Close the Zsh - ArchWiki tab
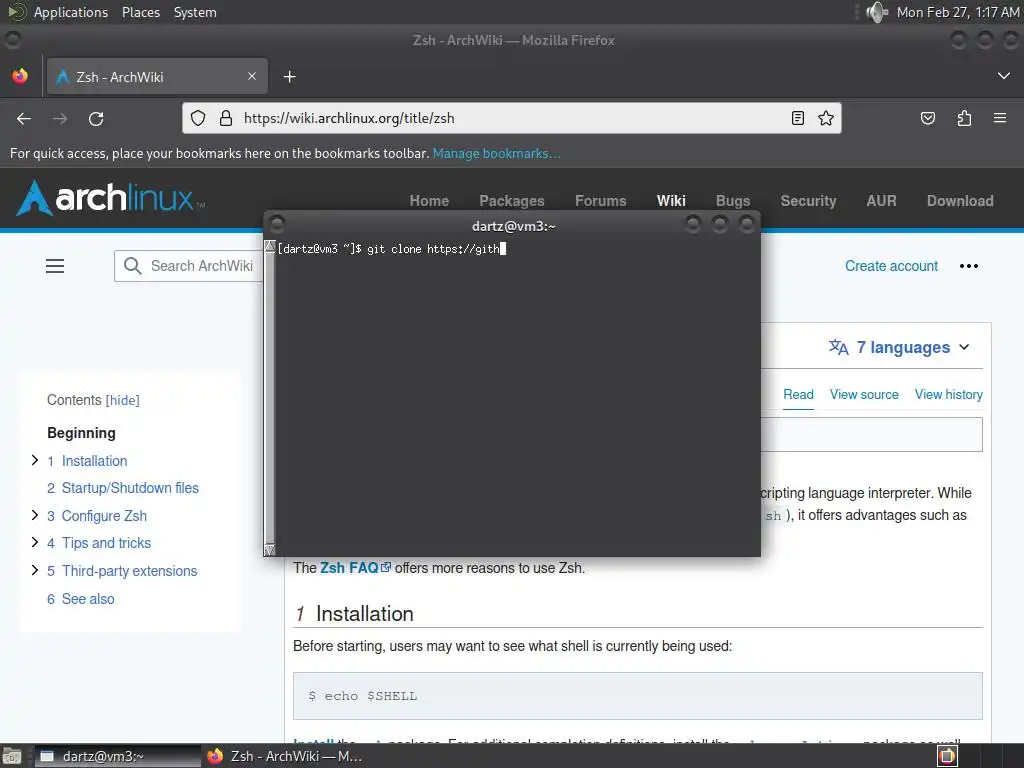 (252, 76)
